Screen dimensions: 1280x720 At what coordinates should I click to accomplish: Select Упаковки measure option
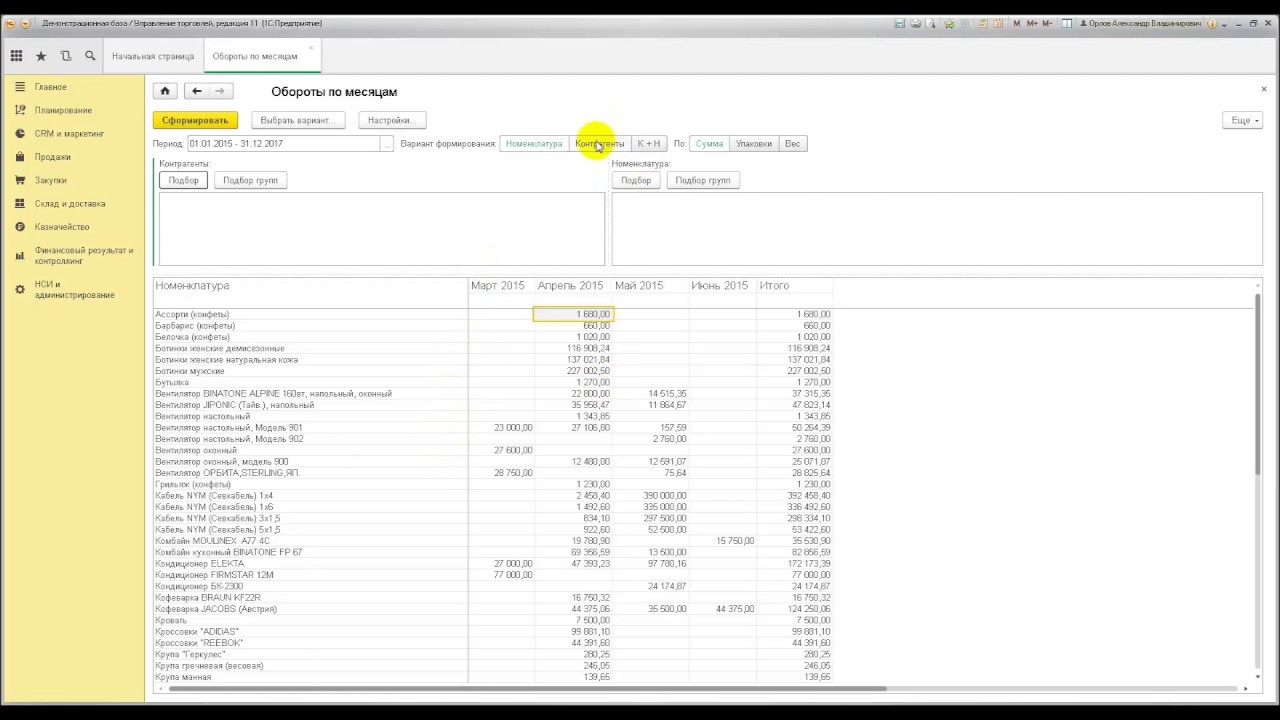coord(754,144)
